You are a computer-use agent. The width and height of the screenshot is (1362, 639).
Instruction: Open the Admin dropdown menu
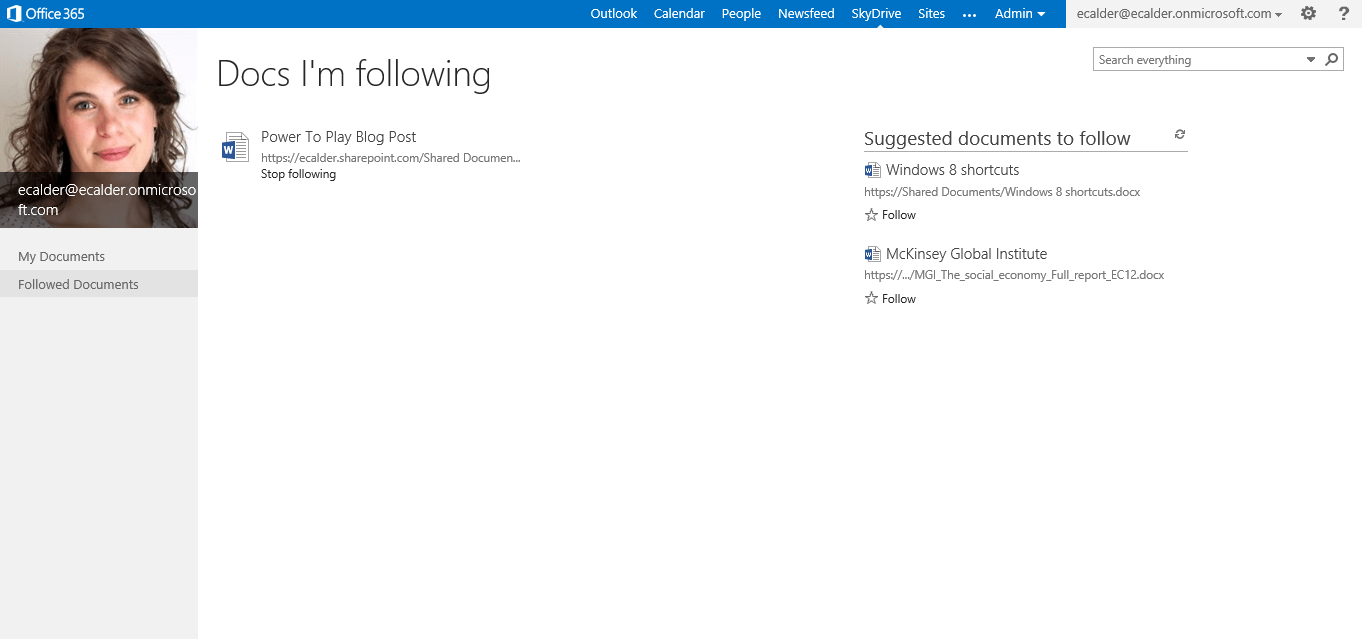[x=1020, y=14]
